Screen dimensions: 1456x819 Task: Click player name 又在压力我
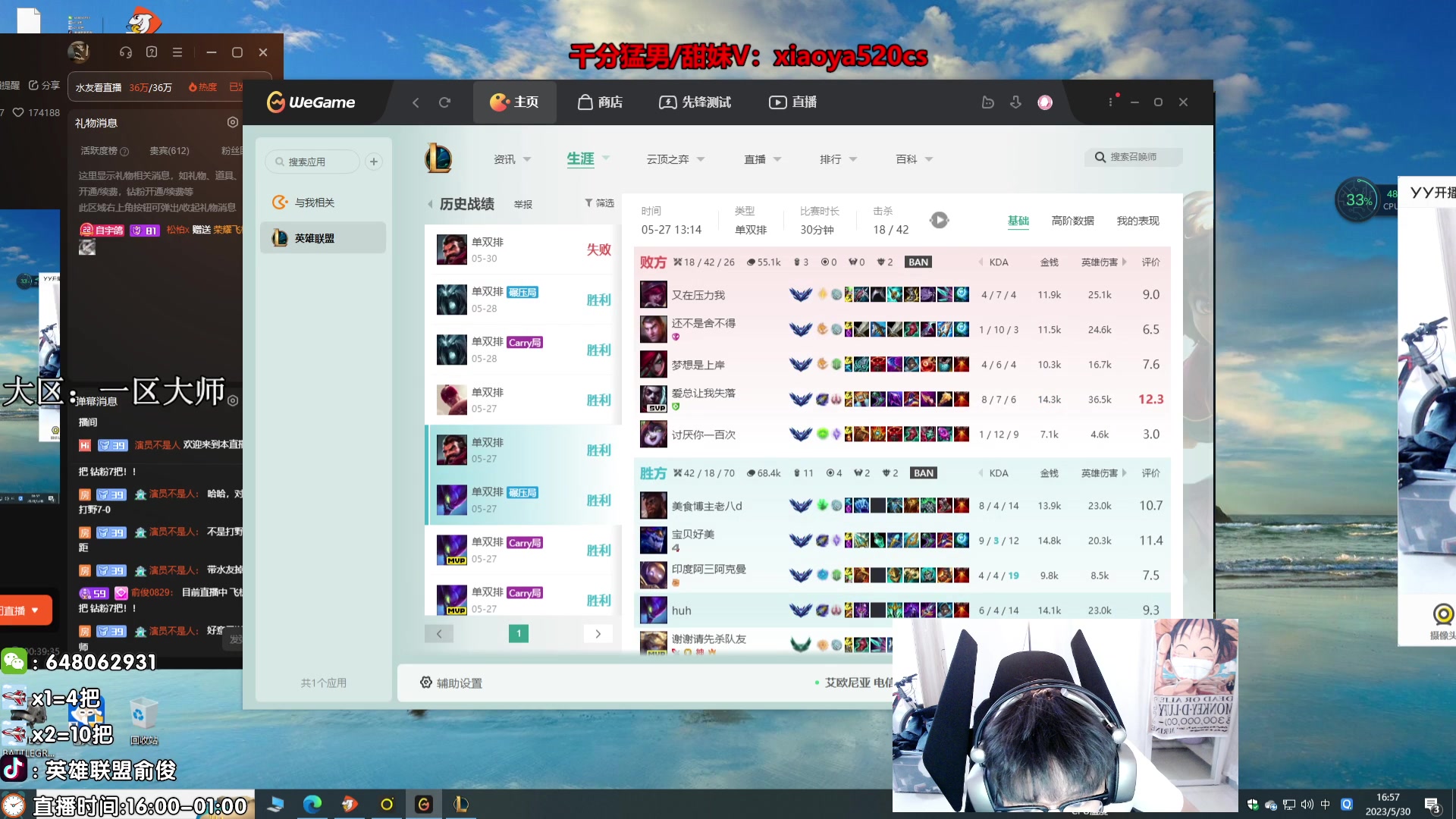pos(698,295)
